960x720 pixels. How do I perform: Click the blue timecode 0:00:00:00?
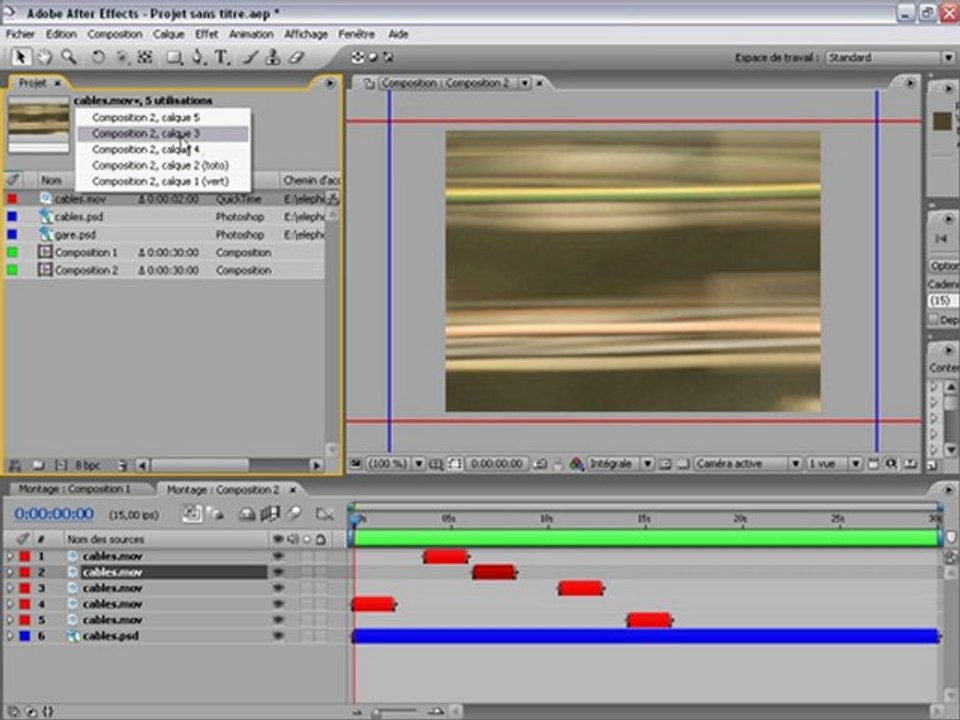pos(54,514)
